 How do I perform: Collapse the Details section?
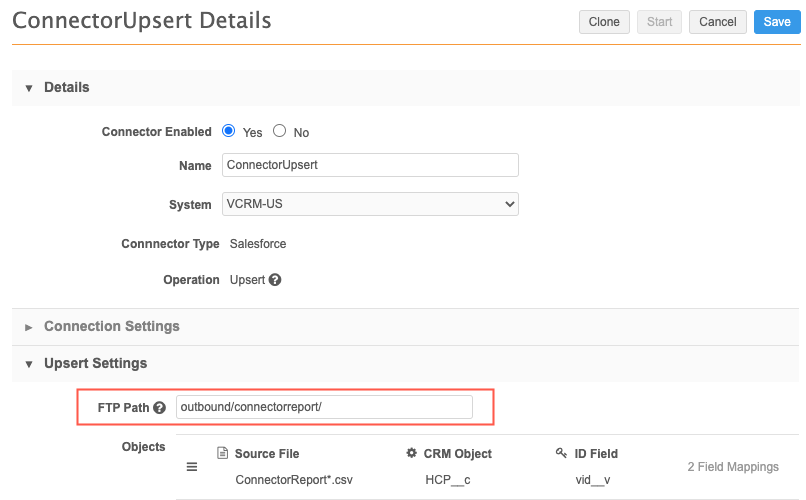pyautogui.click(x=28, y=88)
